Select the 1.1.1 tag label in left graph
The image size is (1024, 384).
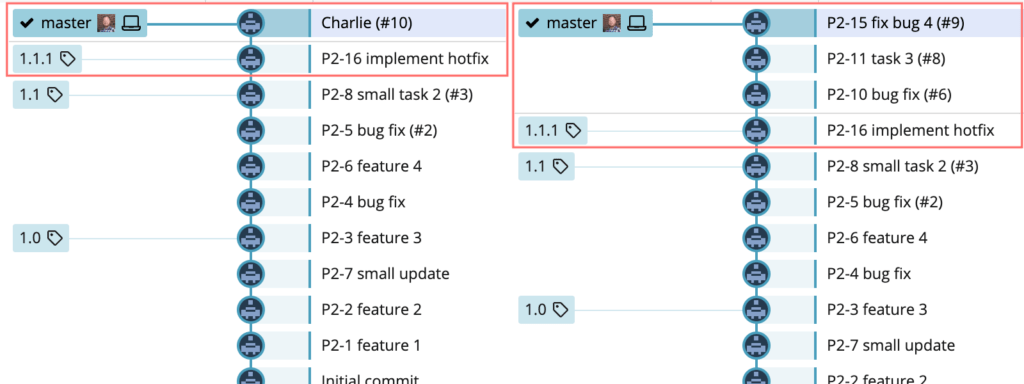point(48,59)
